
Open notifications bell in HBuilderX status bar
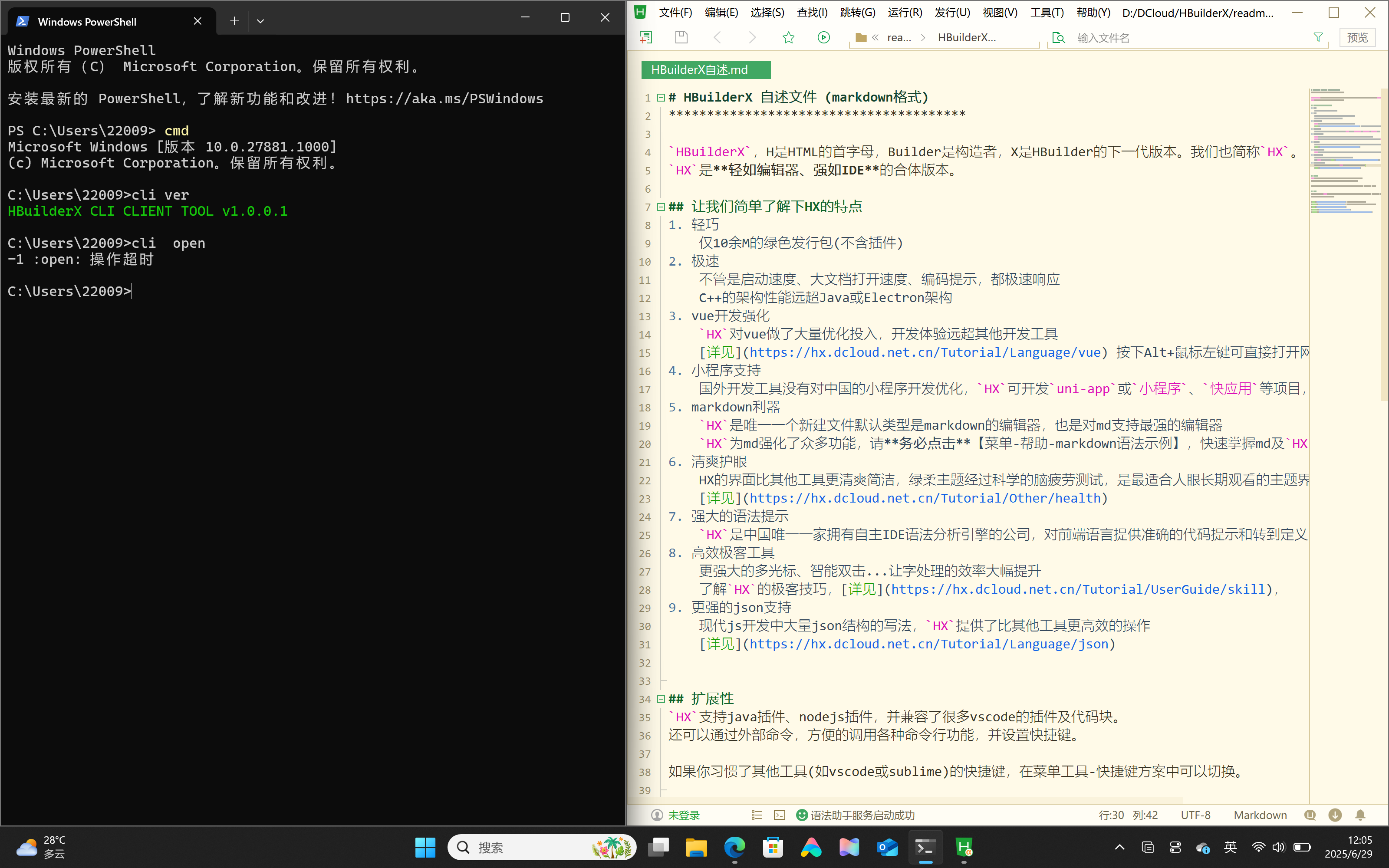coord(1360,815)
